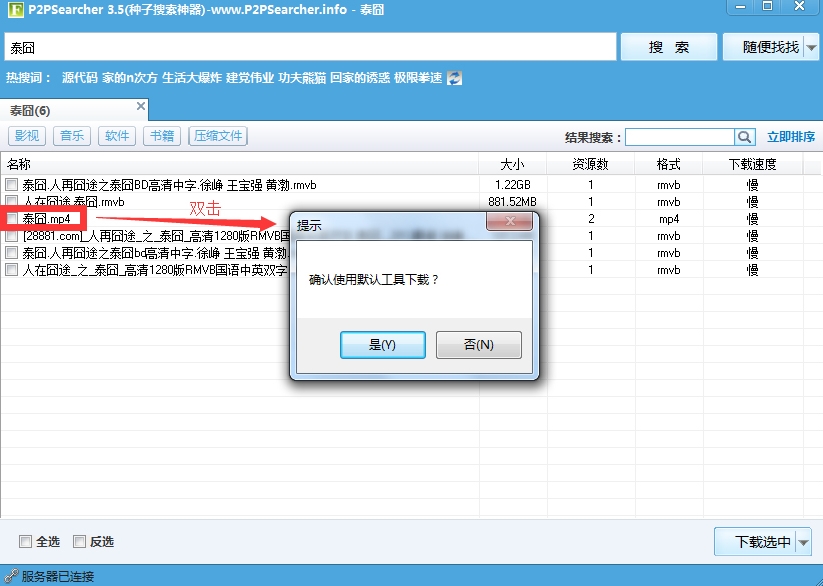Sort by the 格式 column header
Viewport: 823px width, 586px height.
668,164
